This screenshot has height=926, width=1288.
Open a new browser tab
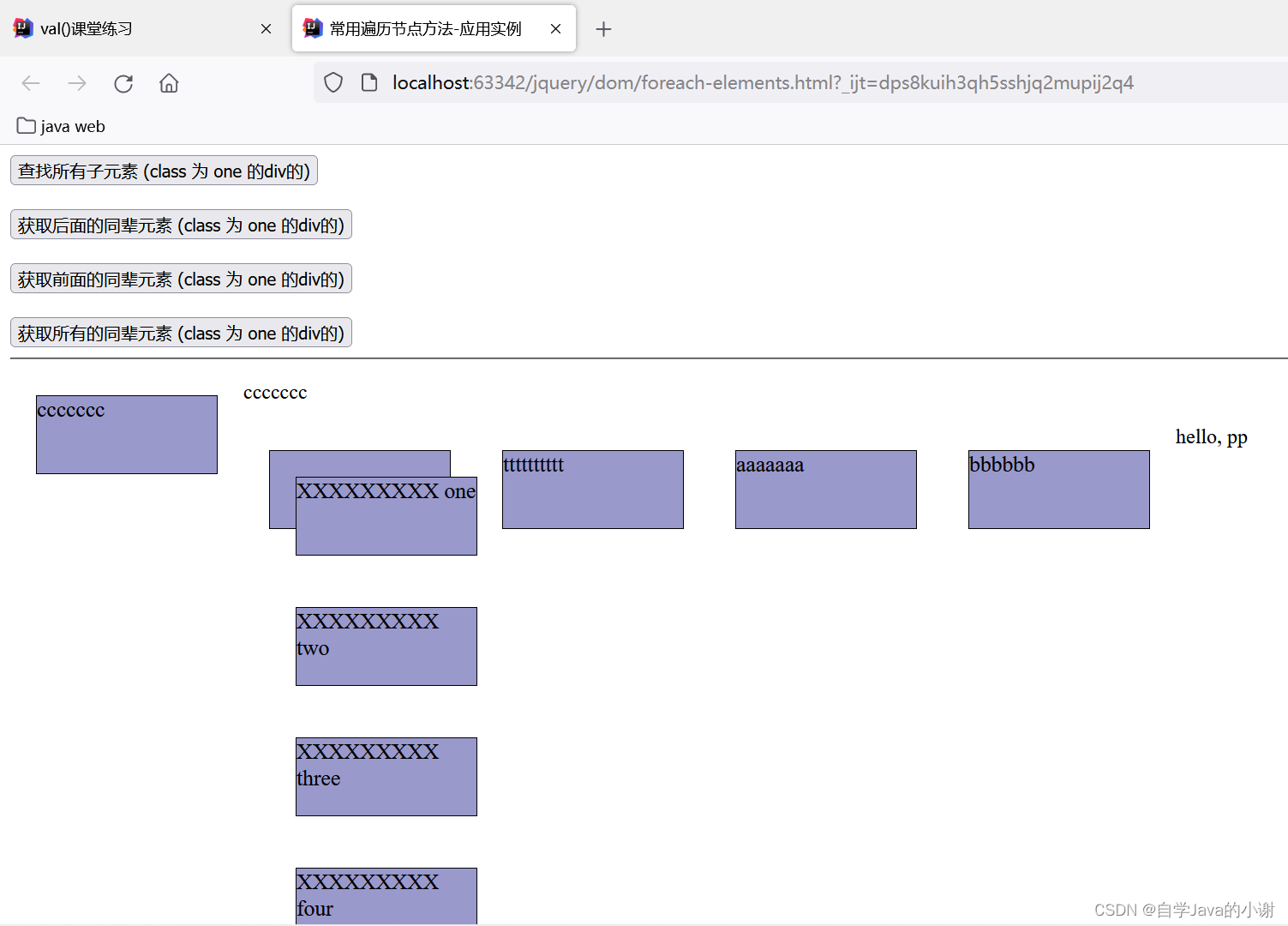(603, 29)
